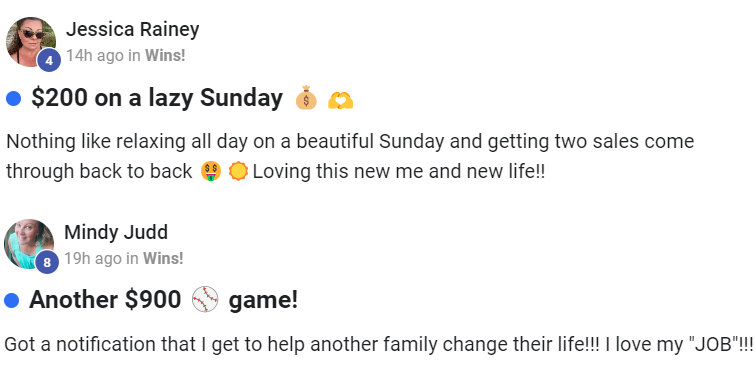Click the 19h ago timestamp
This screenshot has height=373, width=756.
(x=94, y=259)
